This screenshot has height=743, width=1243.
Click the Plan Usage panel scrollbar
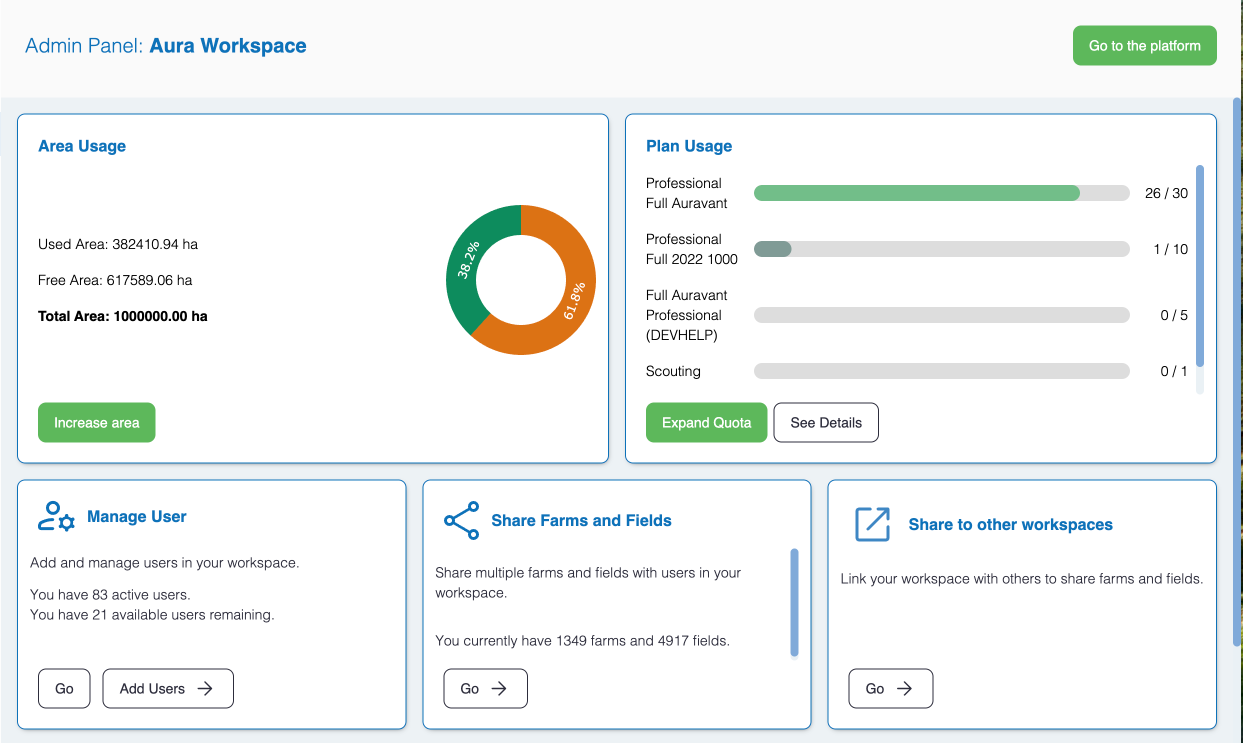(x=1200, y=266)
